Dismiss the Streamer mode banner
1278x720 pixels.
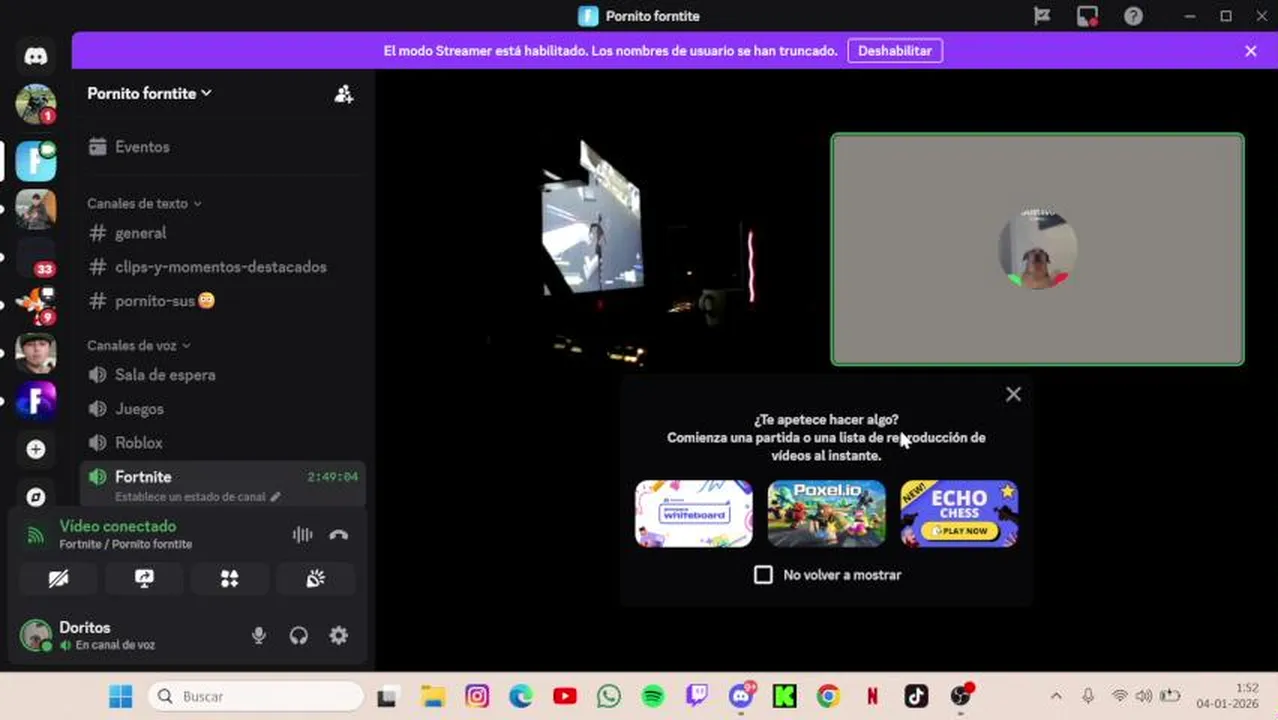(x=1250, y=51)
